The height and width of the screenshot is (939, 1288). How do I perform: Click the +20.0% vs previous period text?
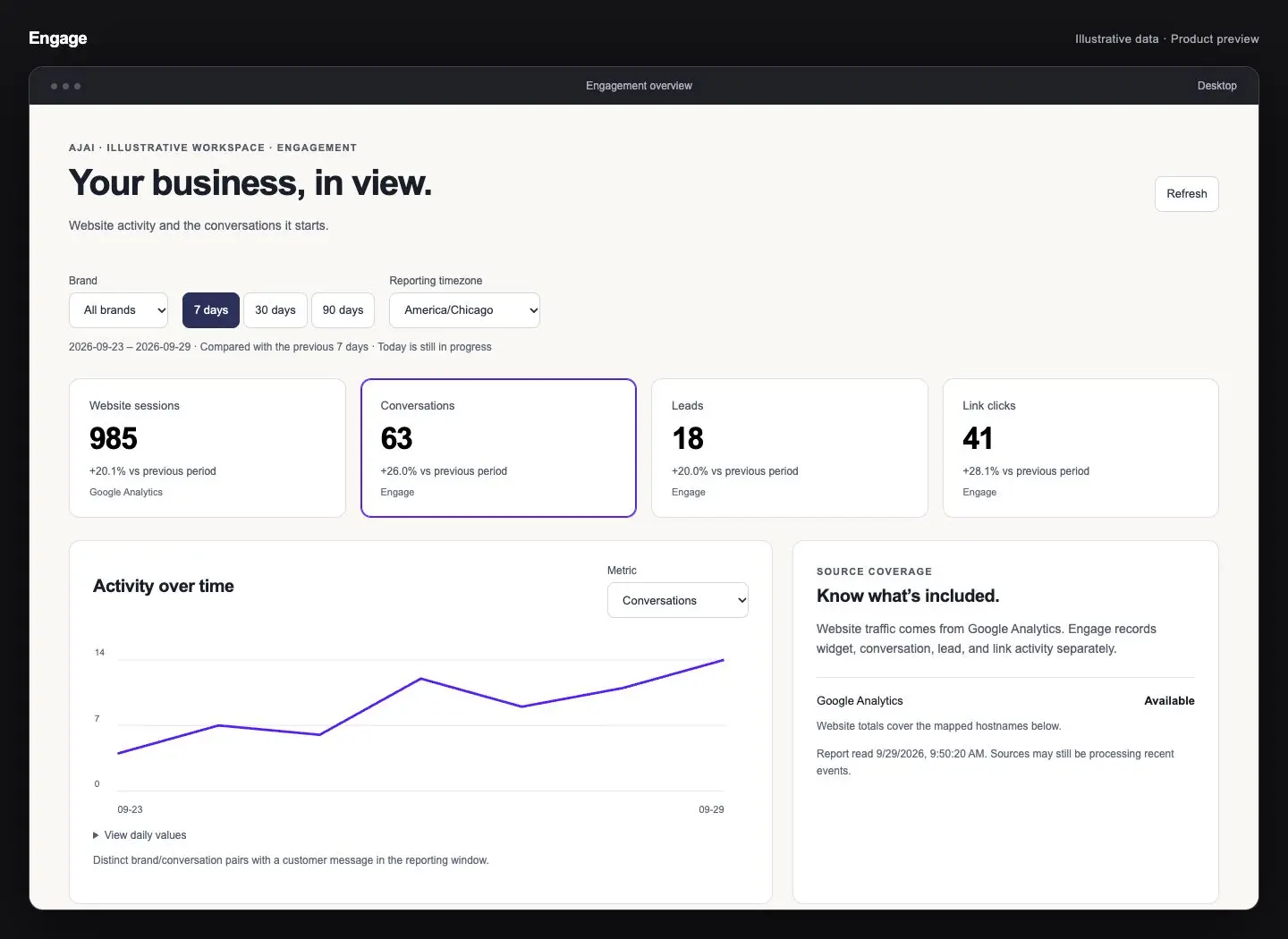pyautogui.click(x=735, y=471)
